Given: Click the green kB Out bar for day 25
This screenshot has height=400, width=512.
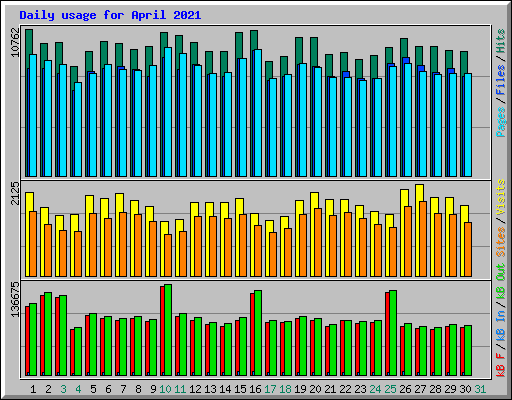Looking at the screenshot, I should [393, 333].
